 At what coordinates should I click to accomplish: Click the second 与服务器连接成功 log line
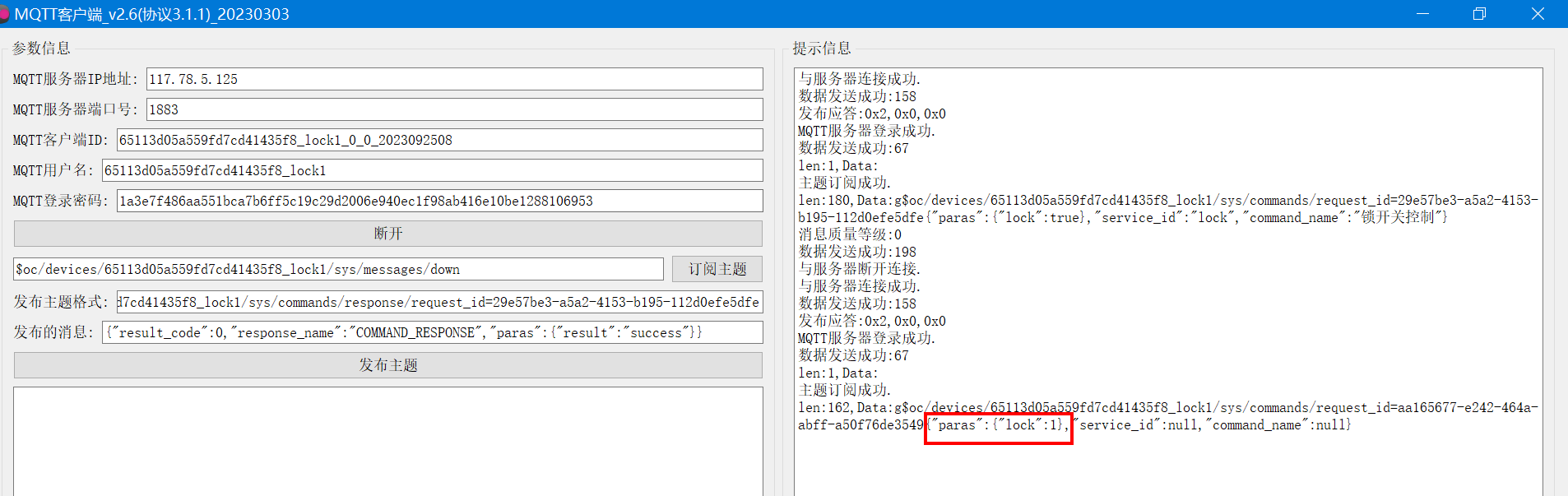pos(860,286)
